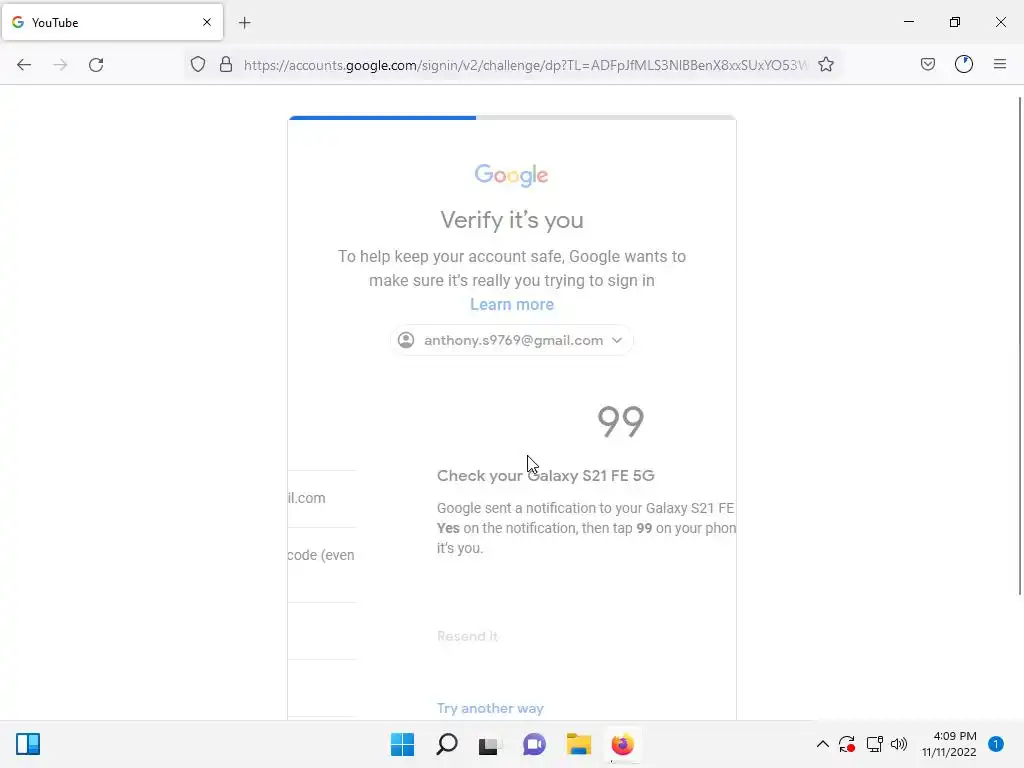
Task: Open the volume speaker icon
Action: click(899, 744)
